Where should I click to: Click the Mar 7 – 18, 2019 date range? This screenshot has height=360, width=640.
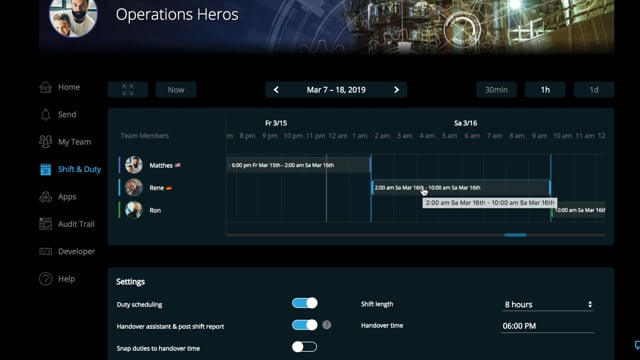click(336, 90)
